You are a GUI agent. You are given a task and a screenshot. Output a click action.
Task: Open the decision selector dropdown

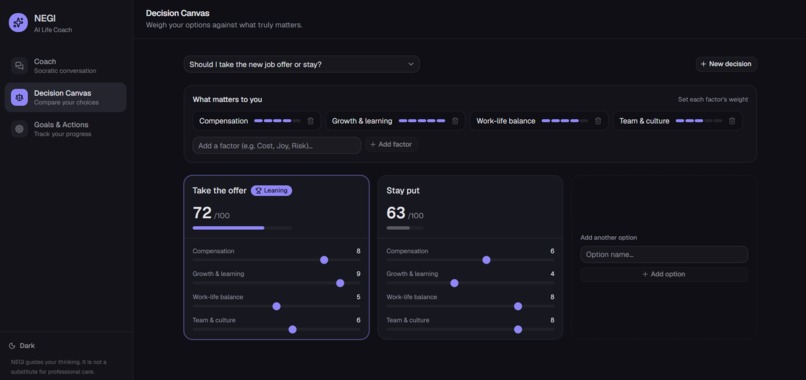301,64
